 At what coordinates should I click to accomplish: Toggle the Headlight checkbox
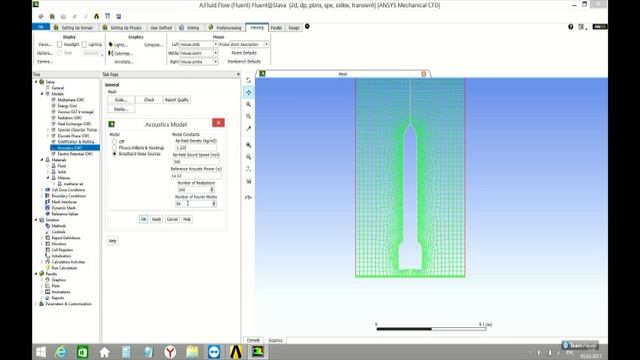[x=60, y=44]
